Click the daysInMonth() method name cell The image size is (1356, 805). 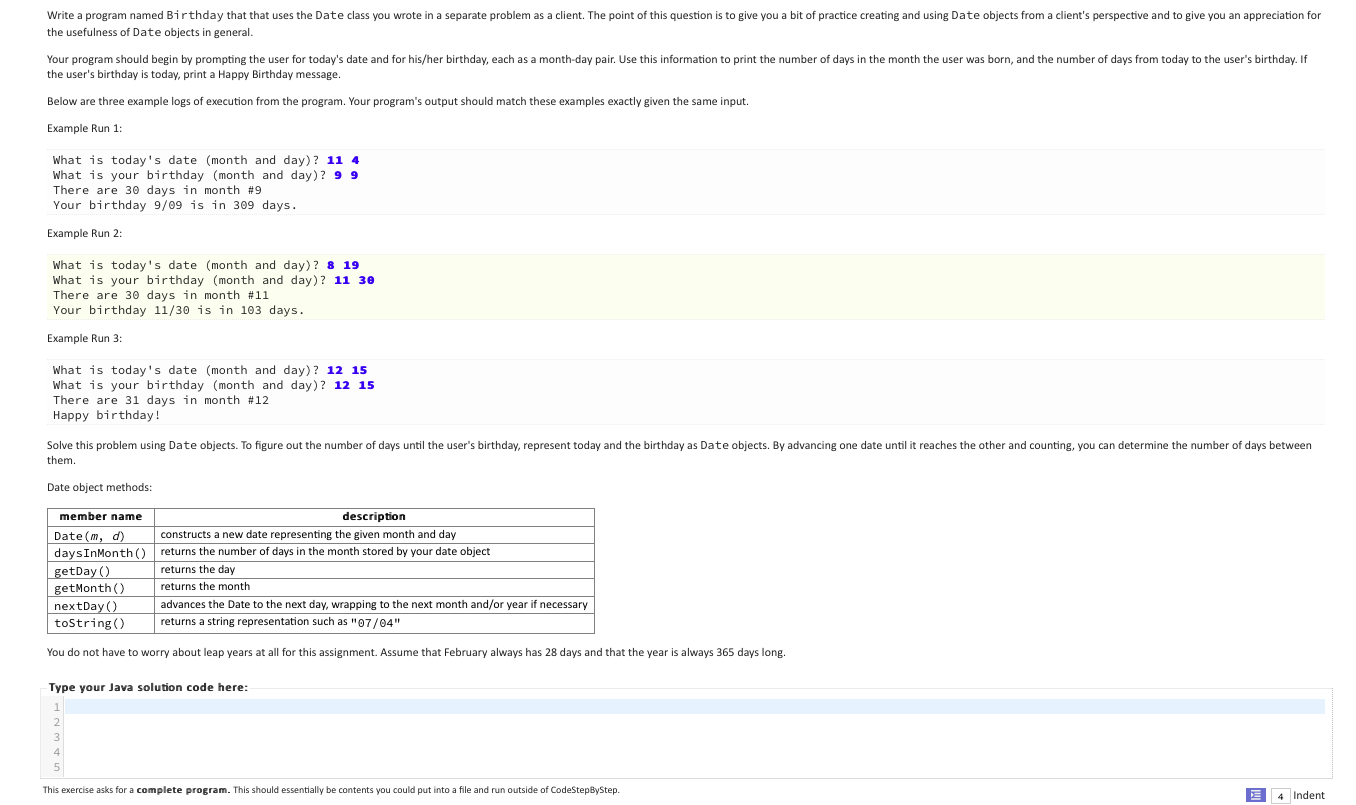point(100,551)
